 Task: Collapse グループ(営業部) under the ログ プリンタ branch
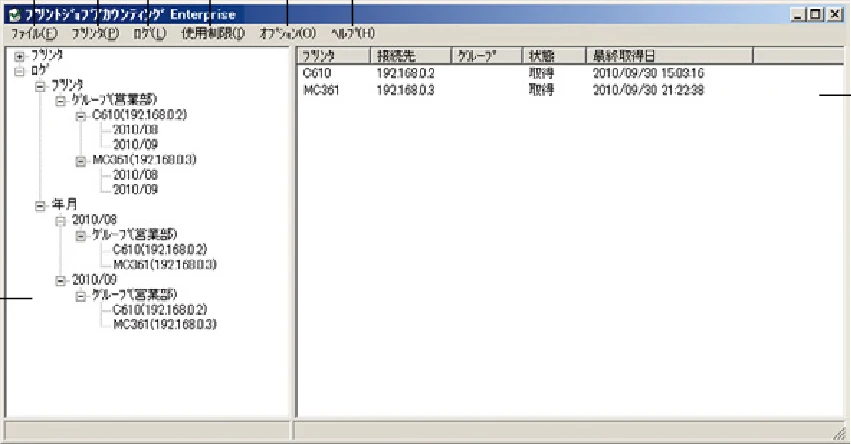click(61, 101)
